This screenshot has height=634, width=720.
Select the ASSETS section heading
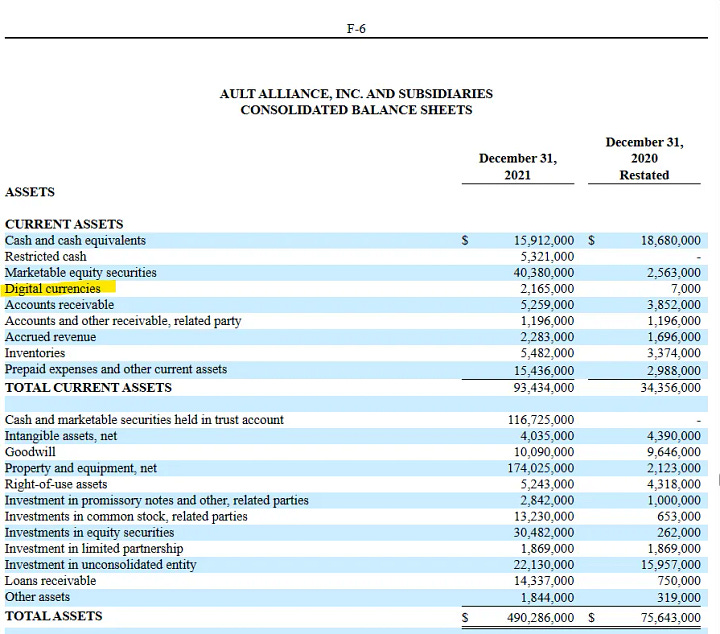[x=30, y=192]
